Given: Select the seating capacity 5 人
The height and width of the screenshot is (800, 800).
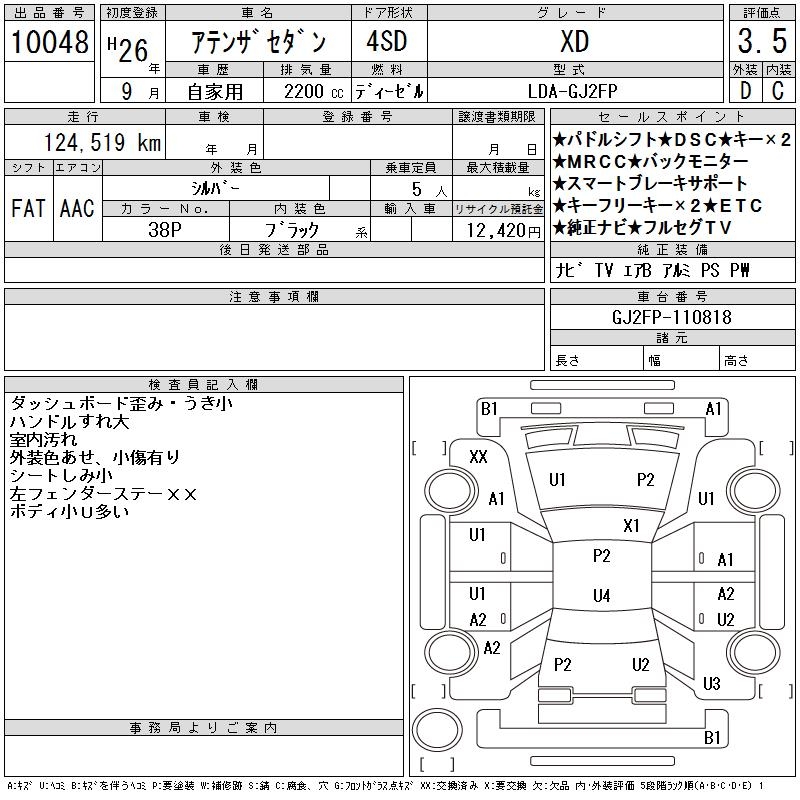Looking at the screenshot, I should pos(430,190).
